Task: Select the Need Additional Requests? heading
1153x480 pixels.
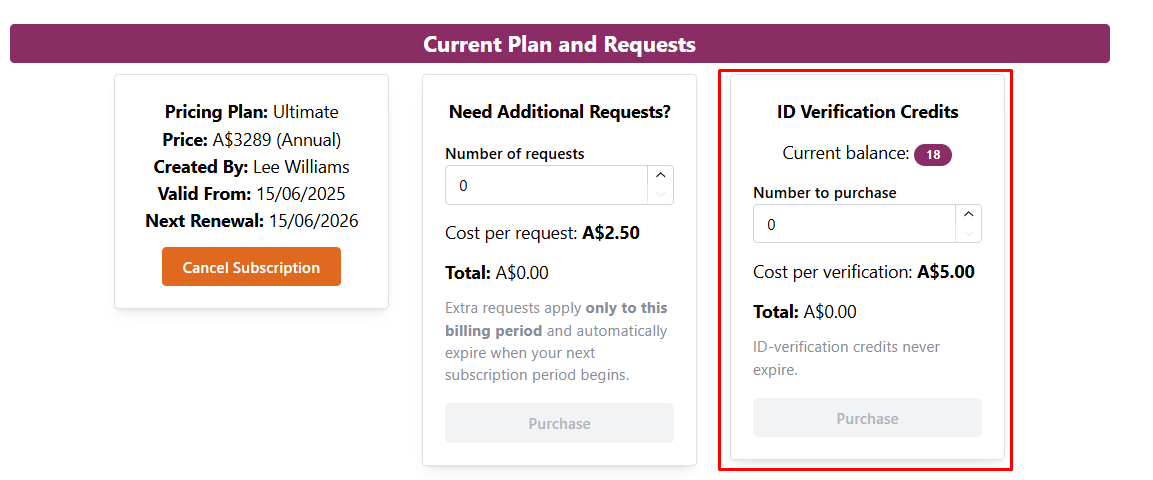Action: pyautogui.click(x=559, y=112)
